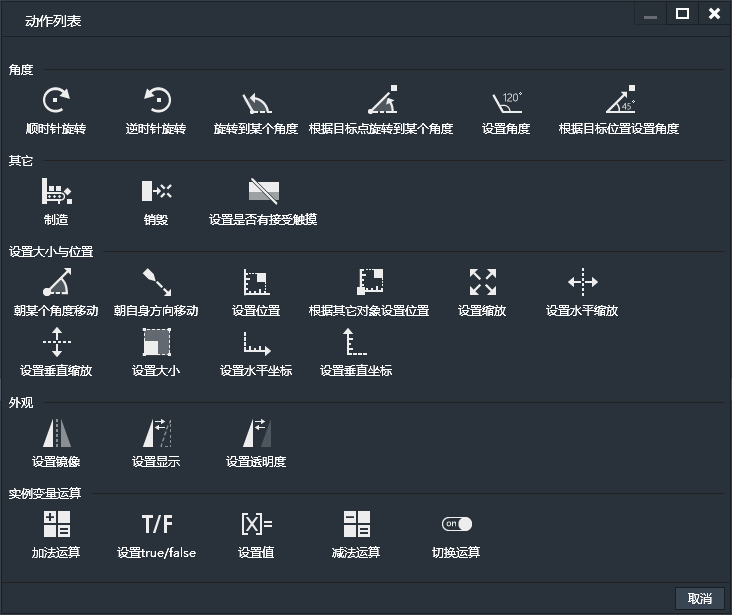Image resolution: width=732 pixels, height=615 pixels.
Task: Select the 顺时针旋转 clockwise rotate action
Action: click(56, 101)
